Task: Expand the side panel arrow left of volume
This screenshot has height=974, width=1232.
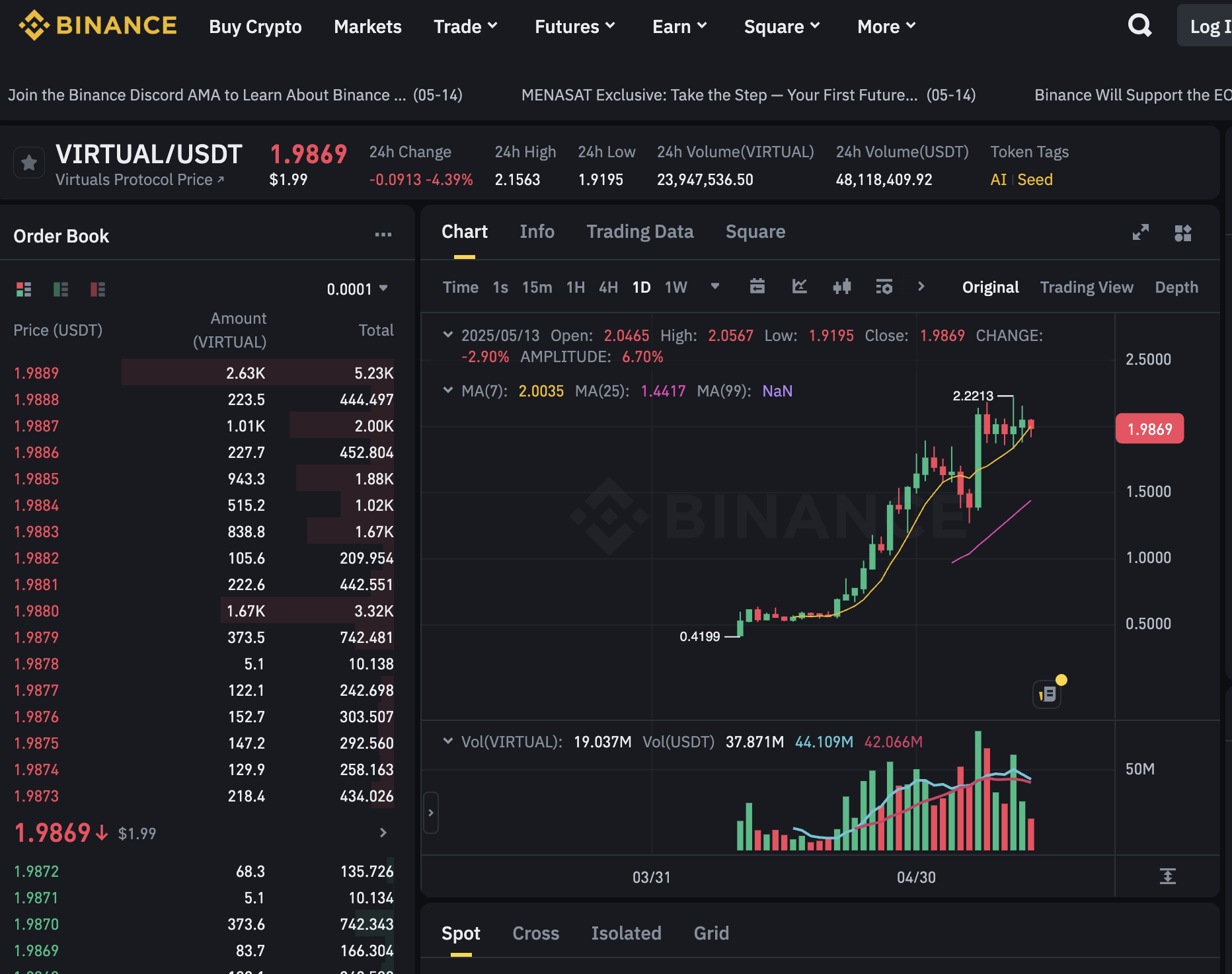Action: 430,813
